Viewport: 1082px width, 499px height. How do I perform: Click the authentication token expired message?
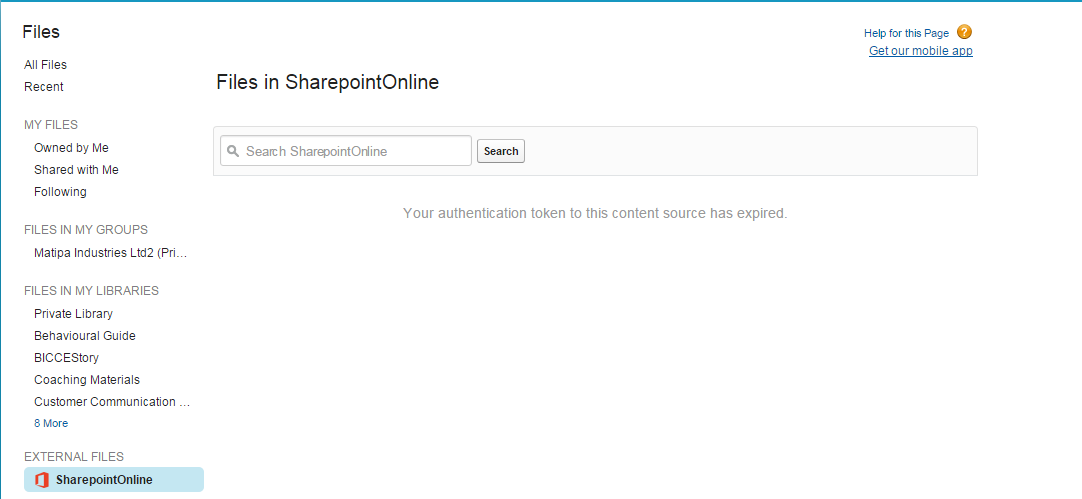point(595,213)
